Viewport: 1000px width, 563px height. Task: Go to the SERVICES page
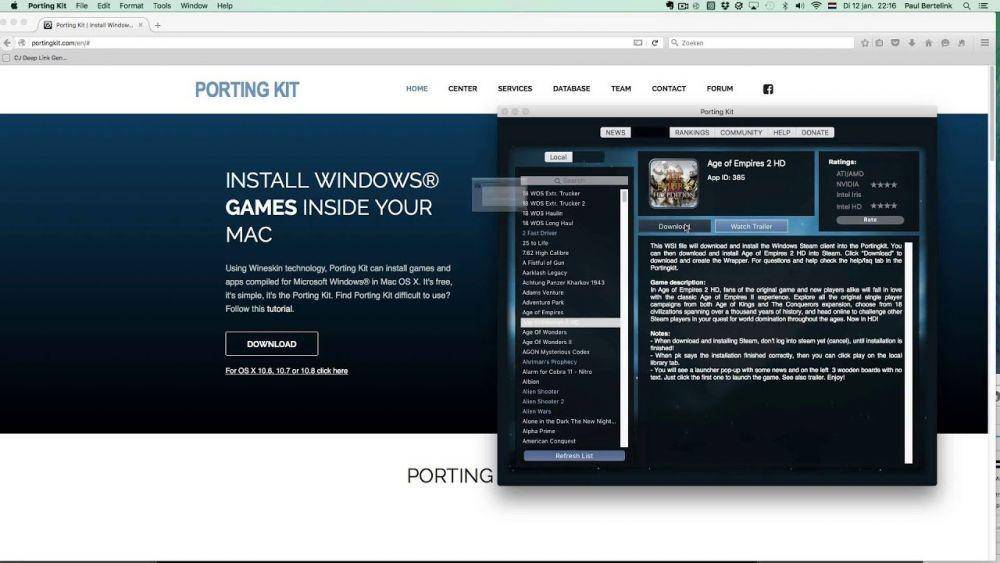click(x=515, y=89)
